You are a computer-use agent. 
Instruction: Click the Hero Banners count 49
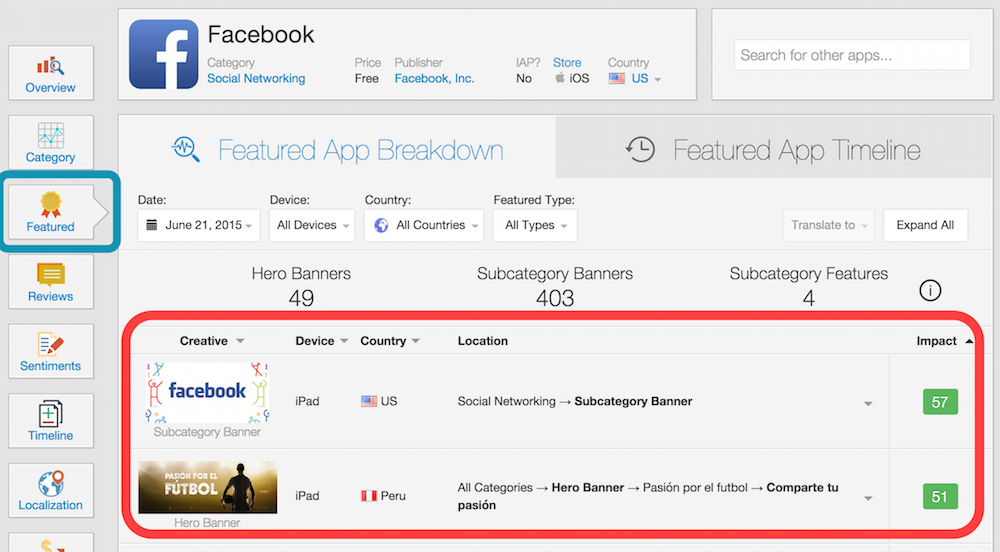point(301,298)
